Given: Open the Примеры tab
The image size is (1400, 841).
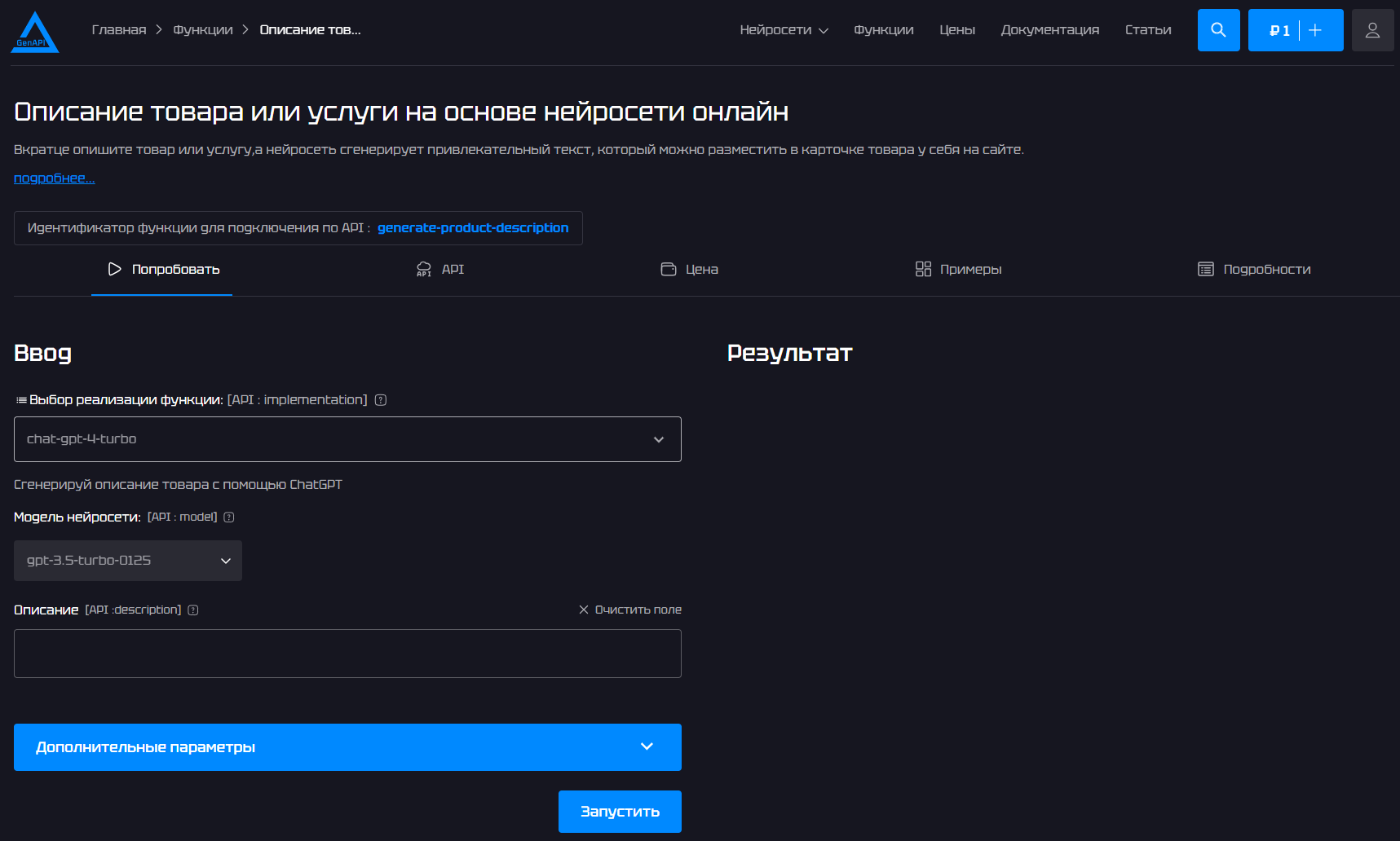Looking at the screenshot, I should (959, 270).
